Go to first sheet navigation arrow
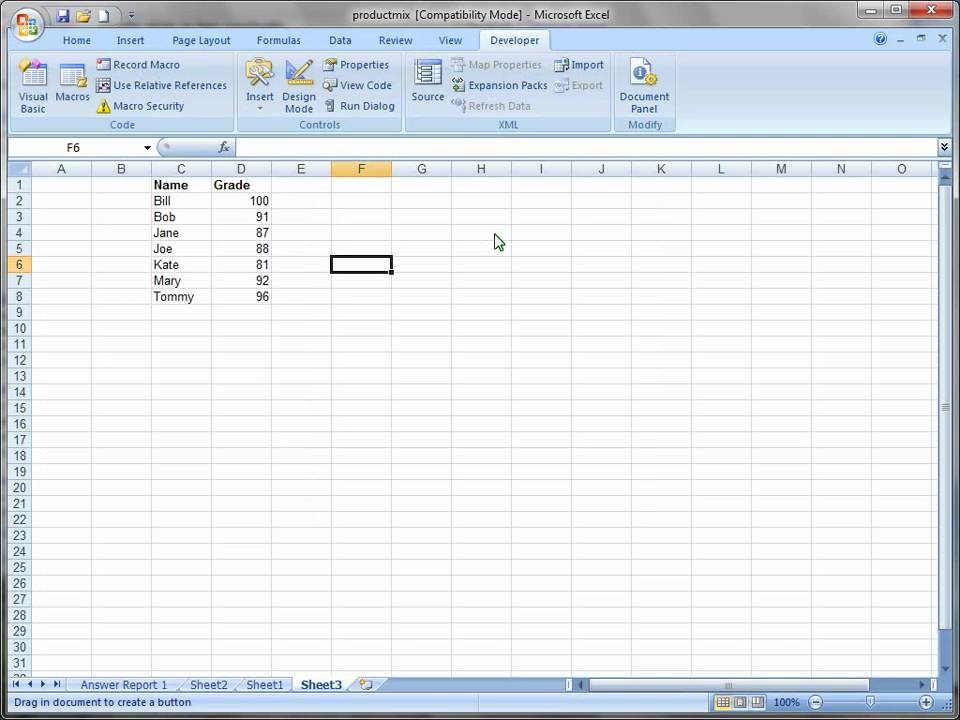The height and width of the screenshot is (720, 960). (16, 684)
